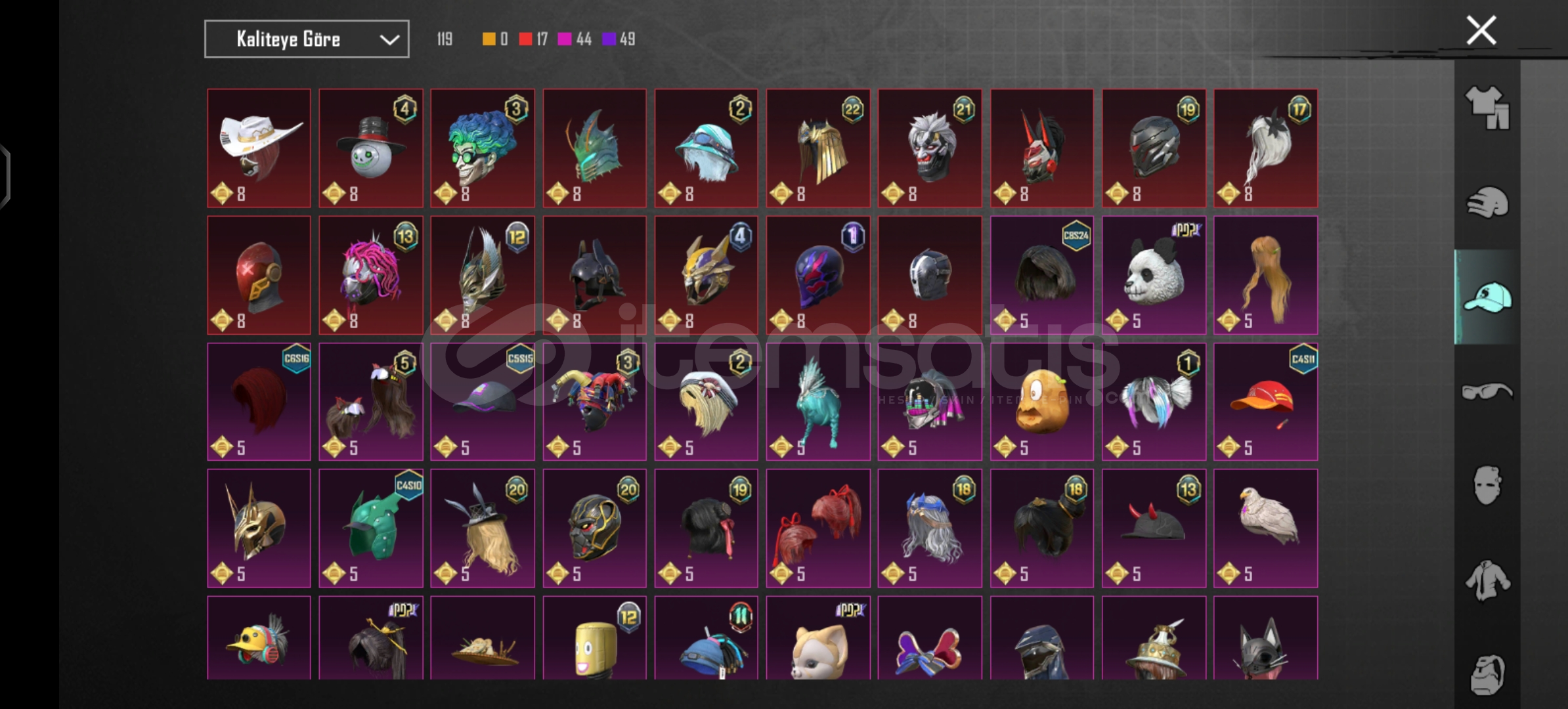The image size is (1568, 709).
Task: Close the inventory with the X
Action: 1481,30
